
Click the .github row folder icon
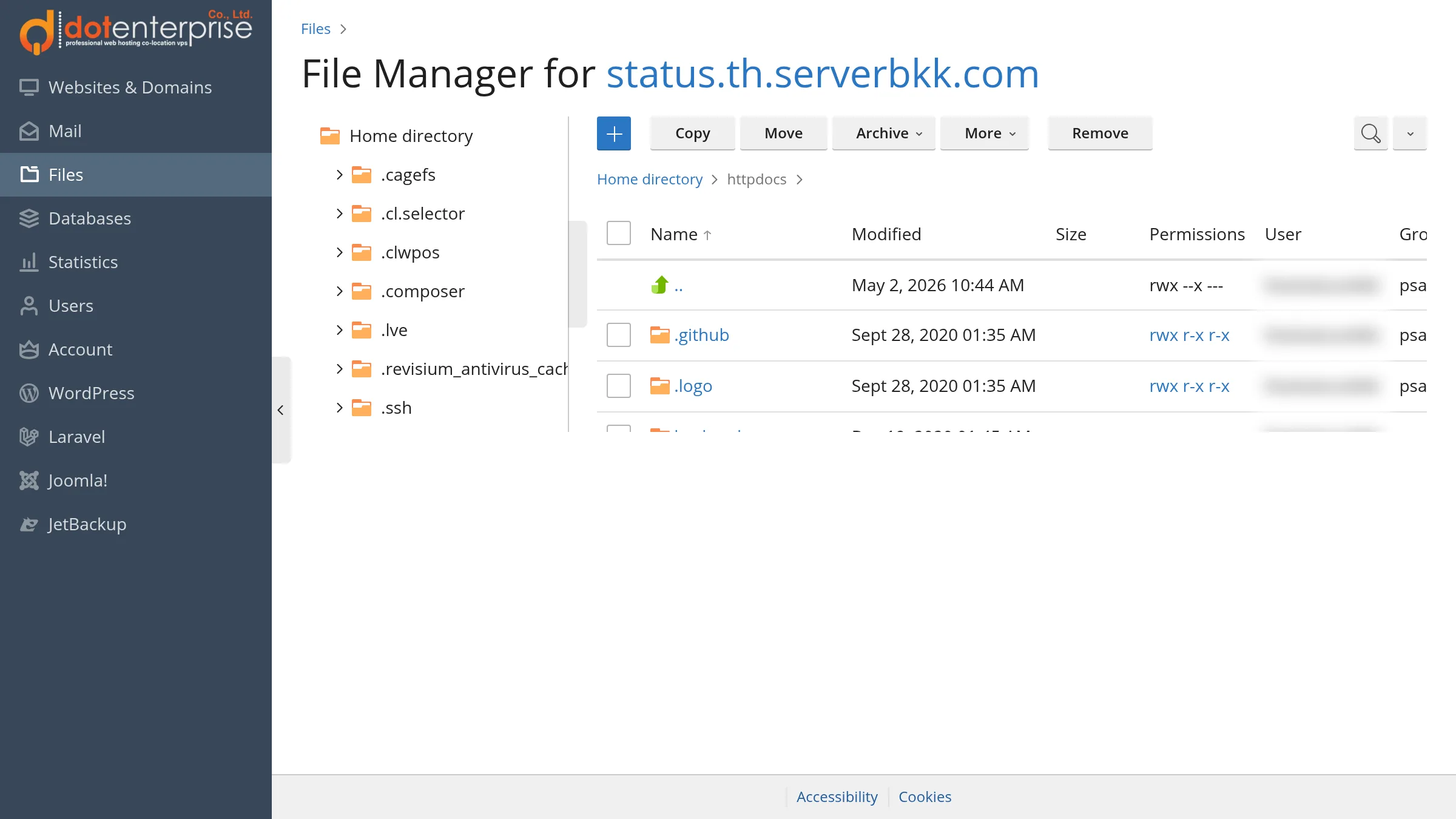coord(659,335)
